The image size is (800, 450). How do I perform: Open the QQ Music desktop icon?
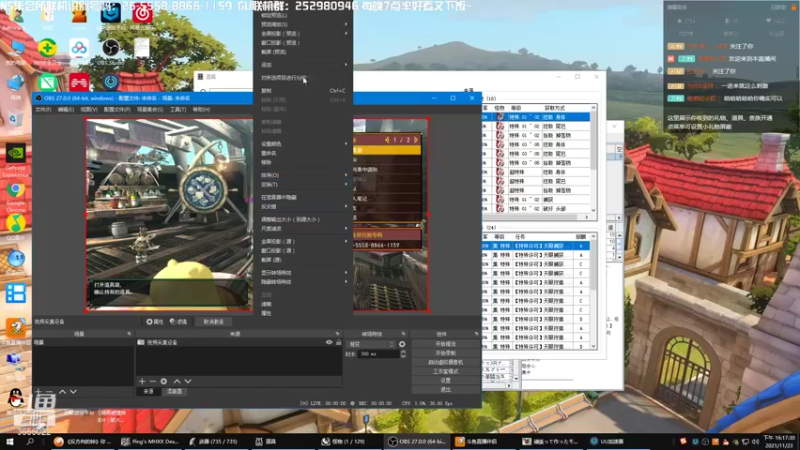tap(16, 223)
